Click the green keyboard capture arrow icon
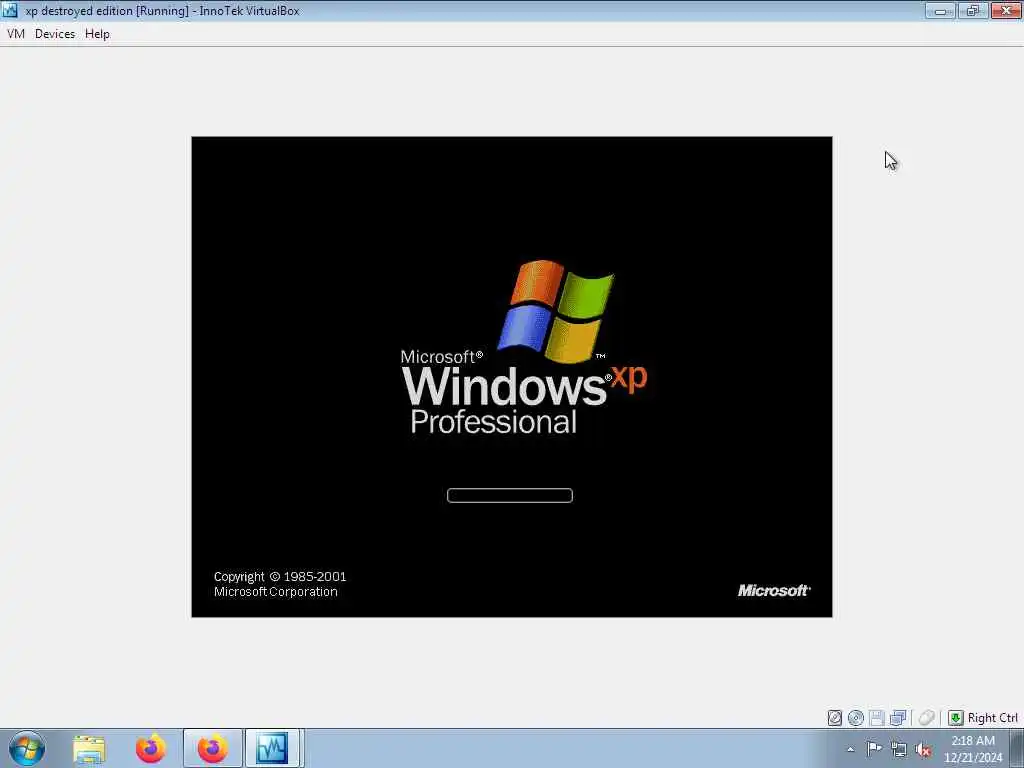 955,718
